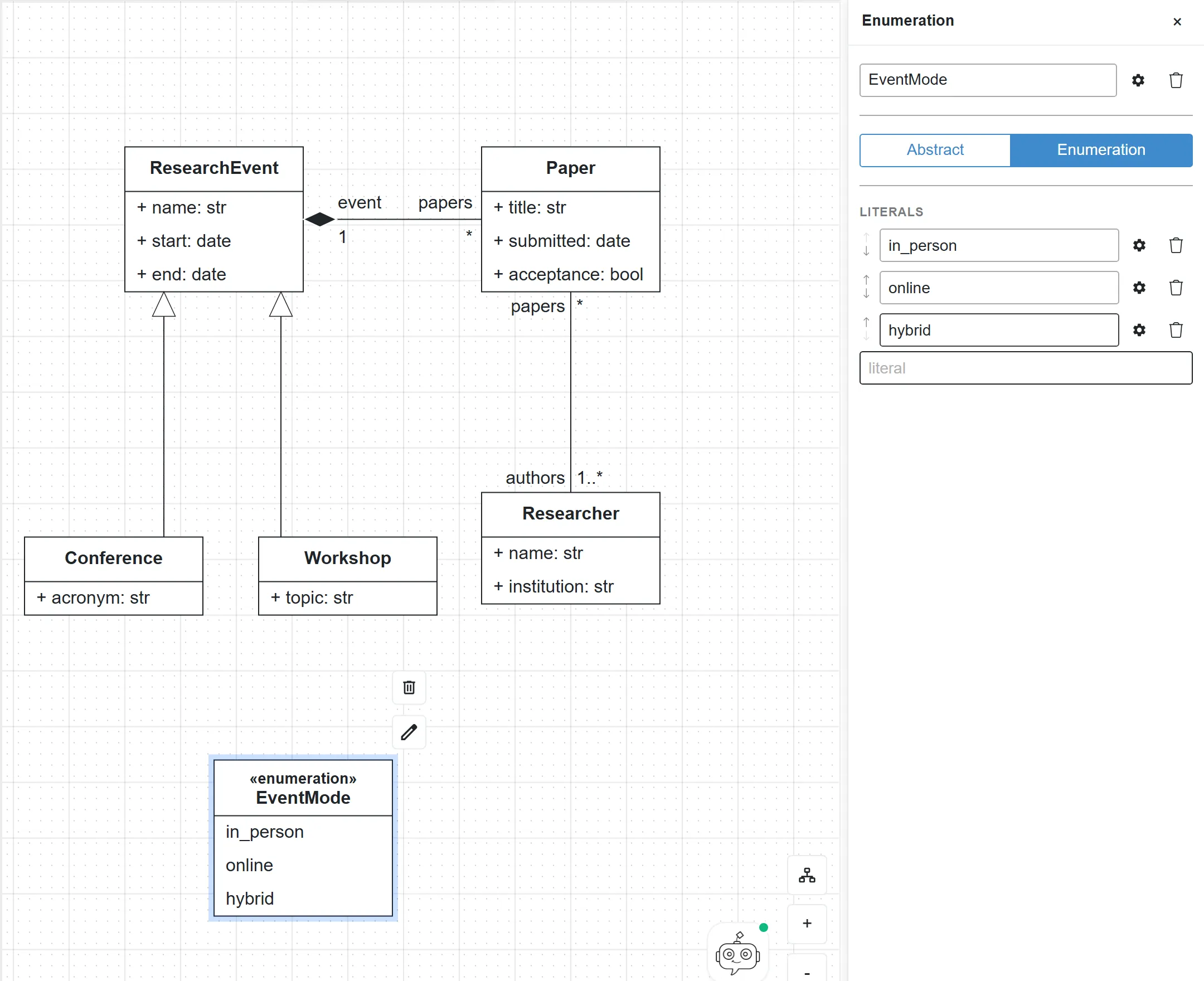The image size is (1204, 981).
Task: Select the composition diamond on ResearchEvent
Action: tap(320, 219)
